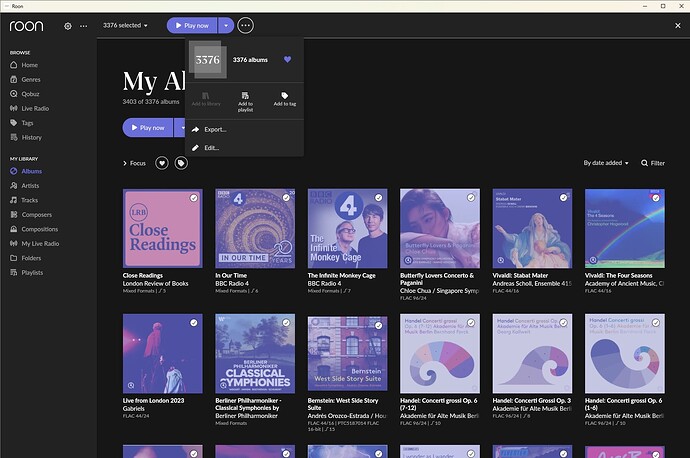The image size is (690, 458).
Task: Open Bernstein West Side Story Suite cover
Action: click(347, 353)
